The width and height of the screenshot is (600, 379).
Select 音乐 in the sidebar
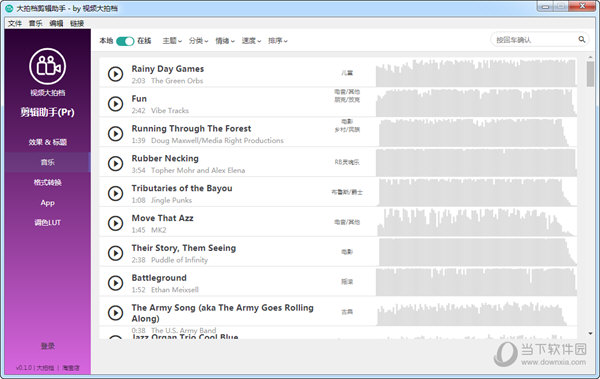point(47,162)
